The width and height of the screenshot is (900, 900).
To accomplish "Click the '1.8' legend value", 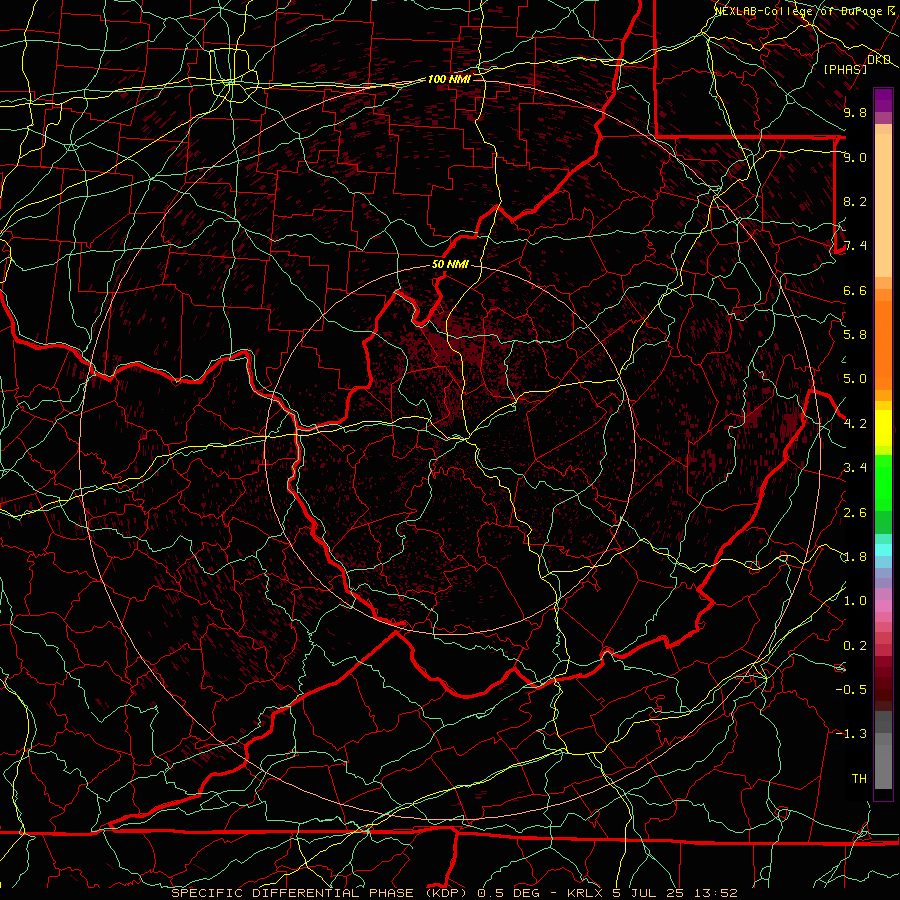I will [855, 557].
